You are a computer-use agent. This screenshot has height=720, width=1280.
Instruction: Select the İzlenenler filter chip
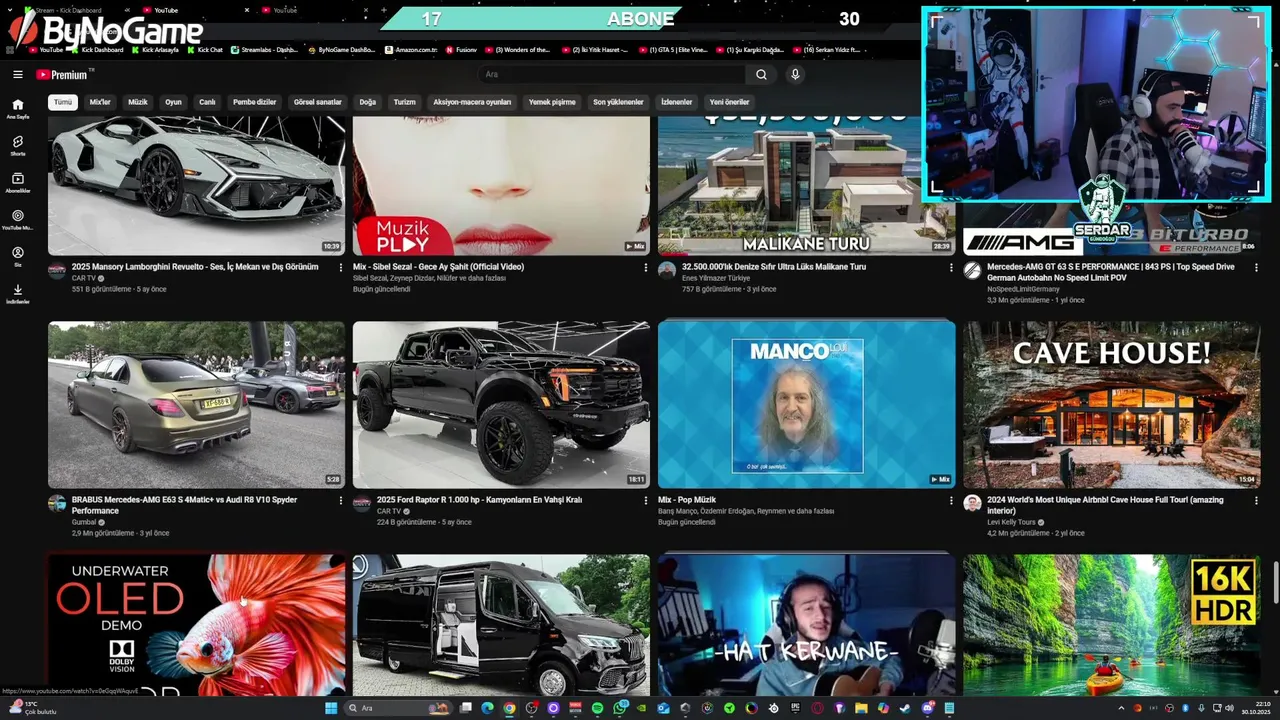(676, 102)
